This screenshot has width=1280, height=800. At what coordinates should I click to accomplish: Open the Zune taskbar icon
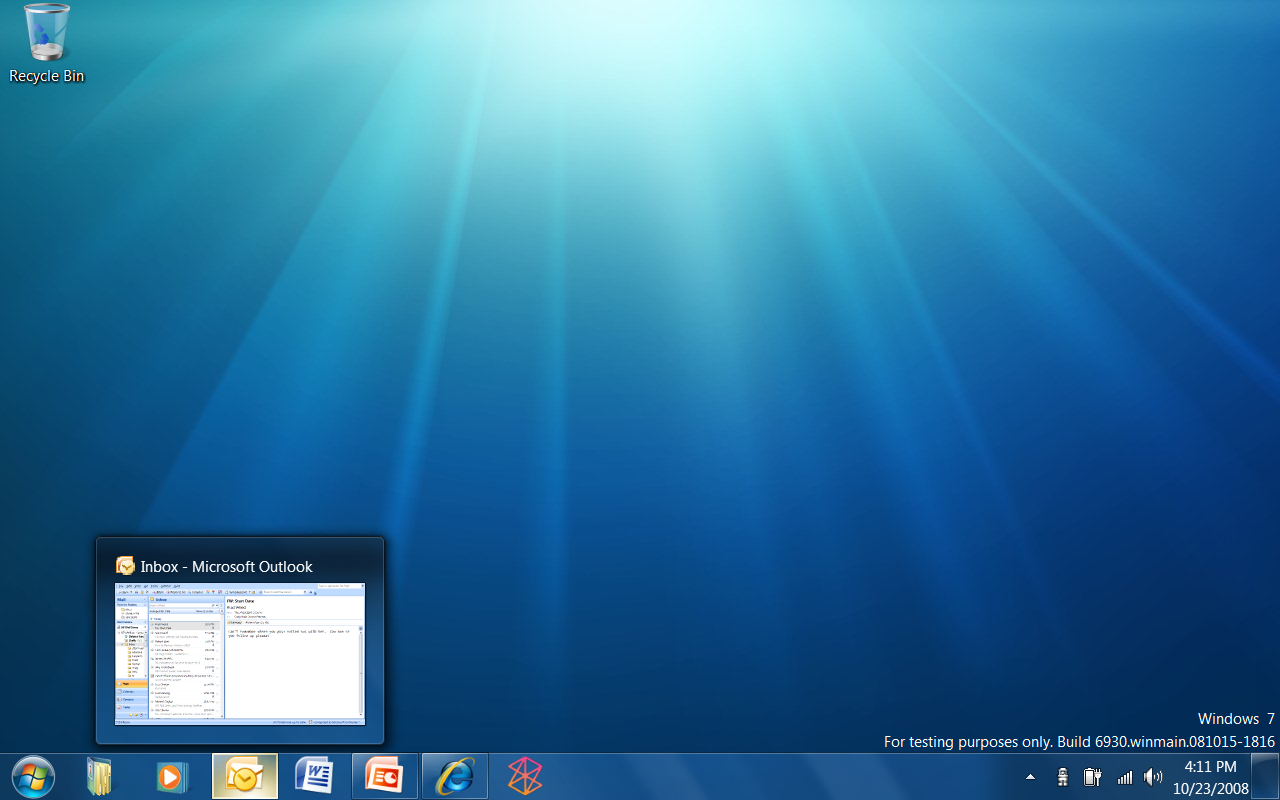click(525, 776)
